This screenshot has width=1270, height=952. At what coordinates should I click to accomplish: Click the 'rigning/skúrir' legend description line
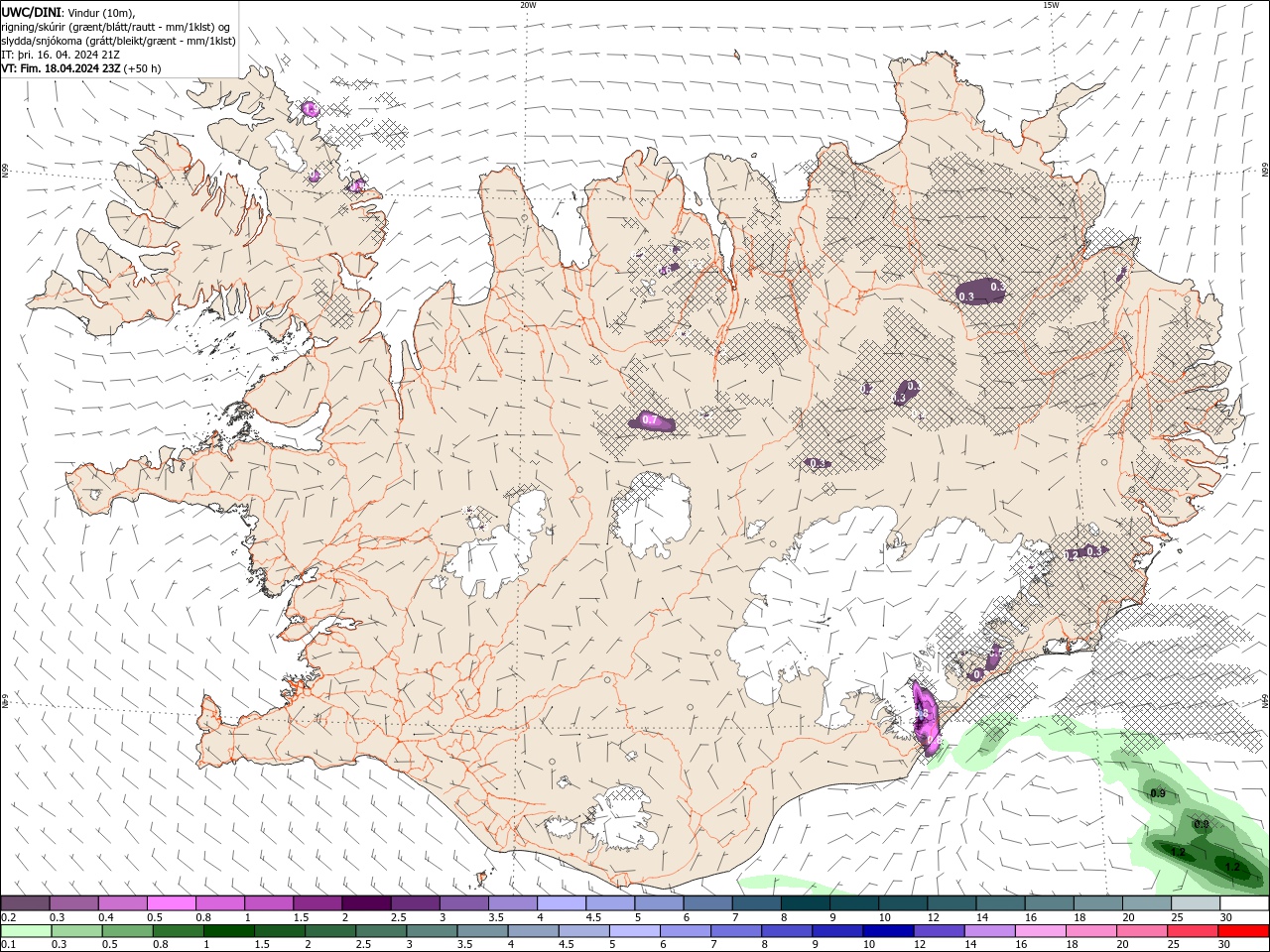[117, 26]
